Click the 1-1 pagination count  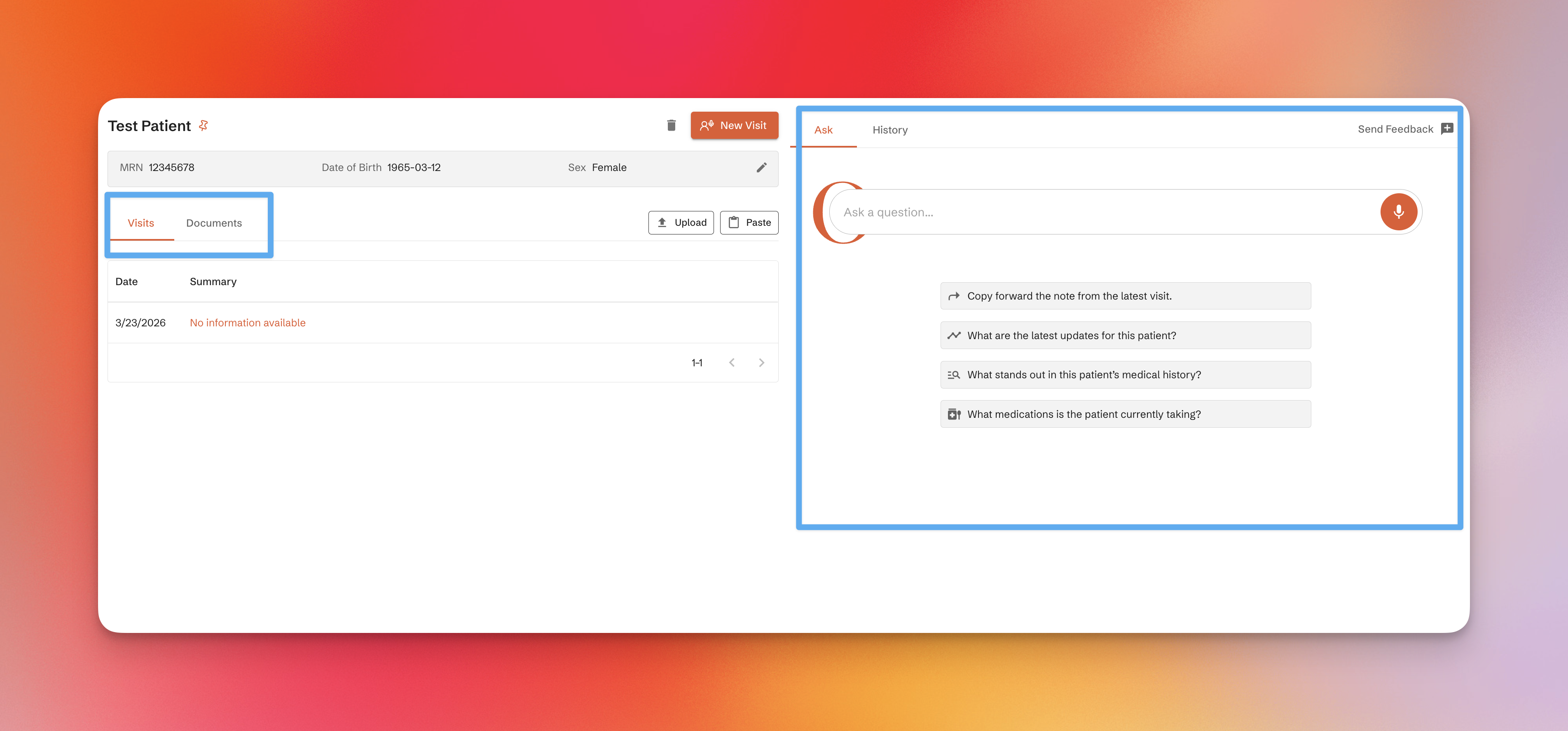(x=696, y=363)
